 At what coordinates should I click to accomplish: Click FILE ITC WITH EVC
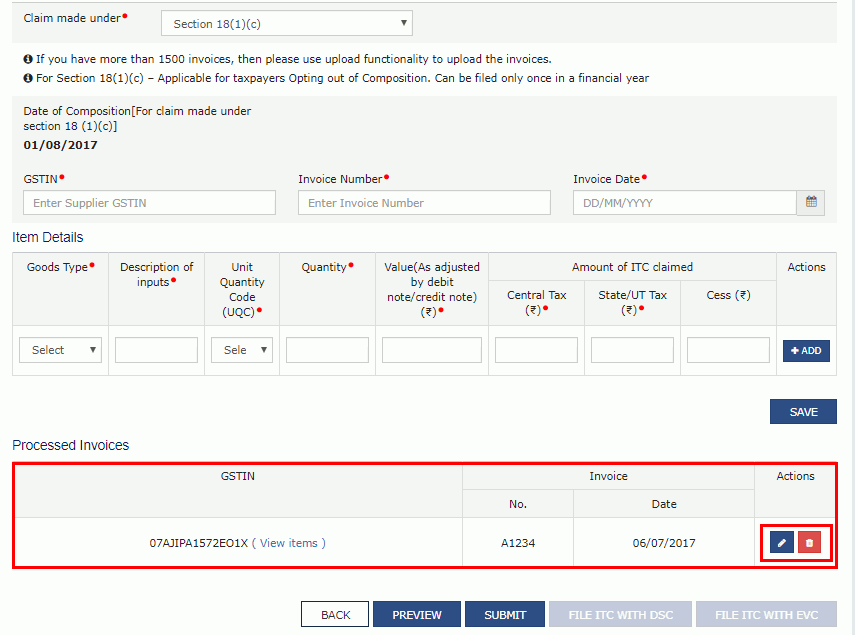(x=766, y=614)
